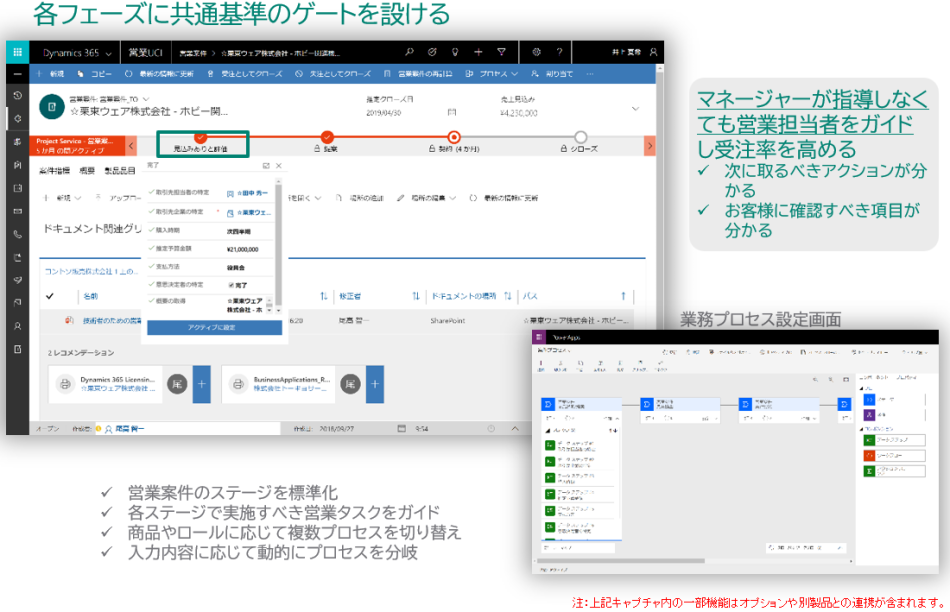Toggle the 意思決定者の特定 完了 checkbox
This screenshot has height=612, width=950.
pos(230,285)
